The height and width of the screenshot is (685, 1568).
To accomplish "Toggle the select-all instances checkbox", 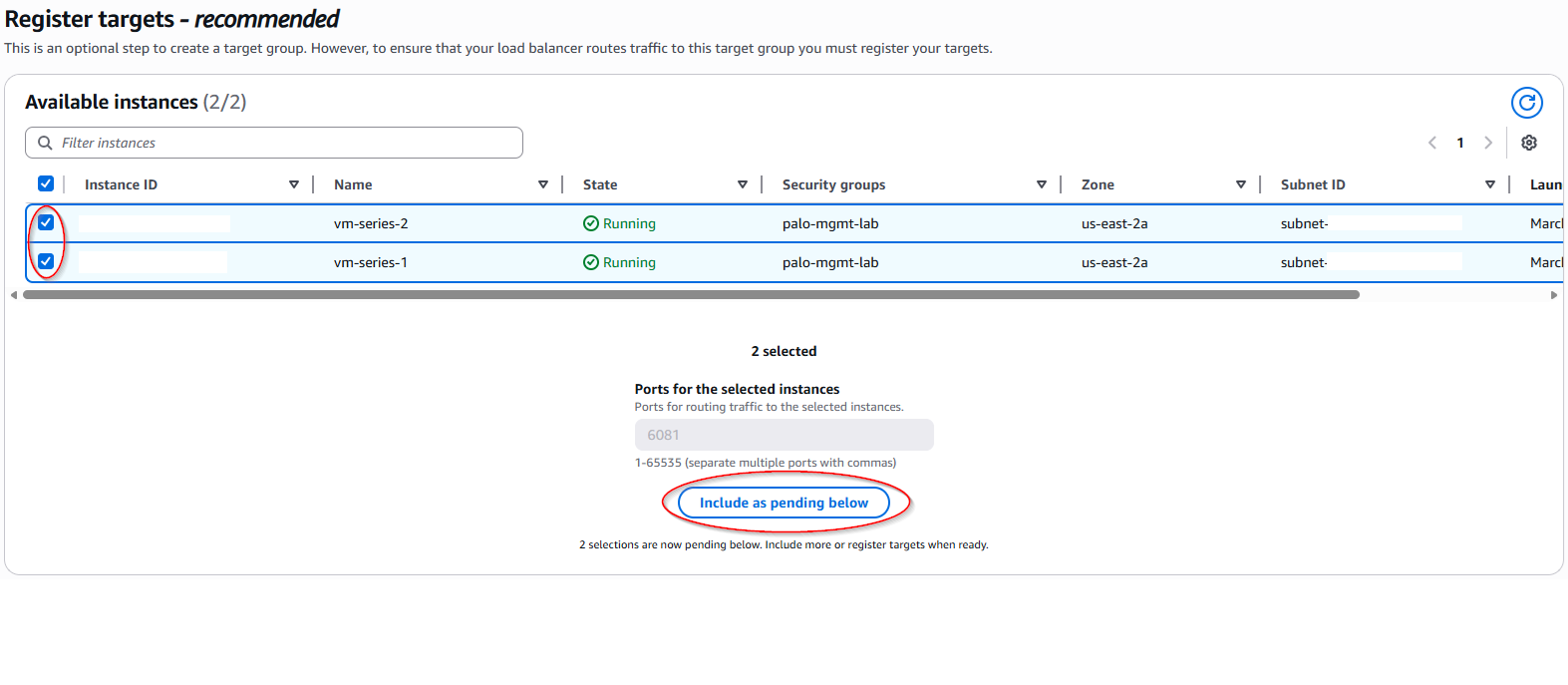I will tap(46, 183).
